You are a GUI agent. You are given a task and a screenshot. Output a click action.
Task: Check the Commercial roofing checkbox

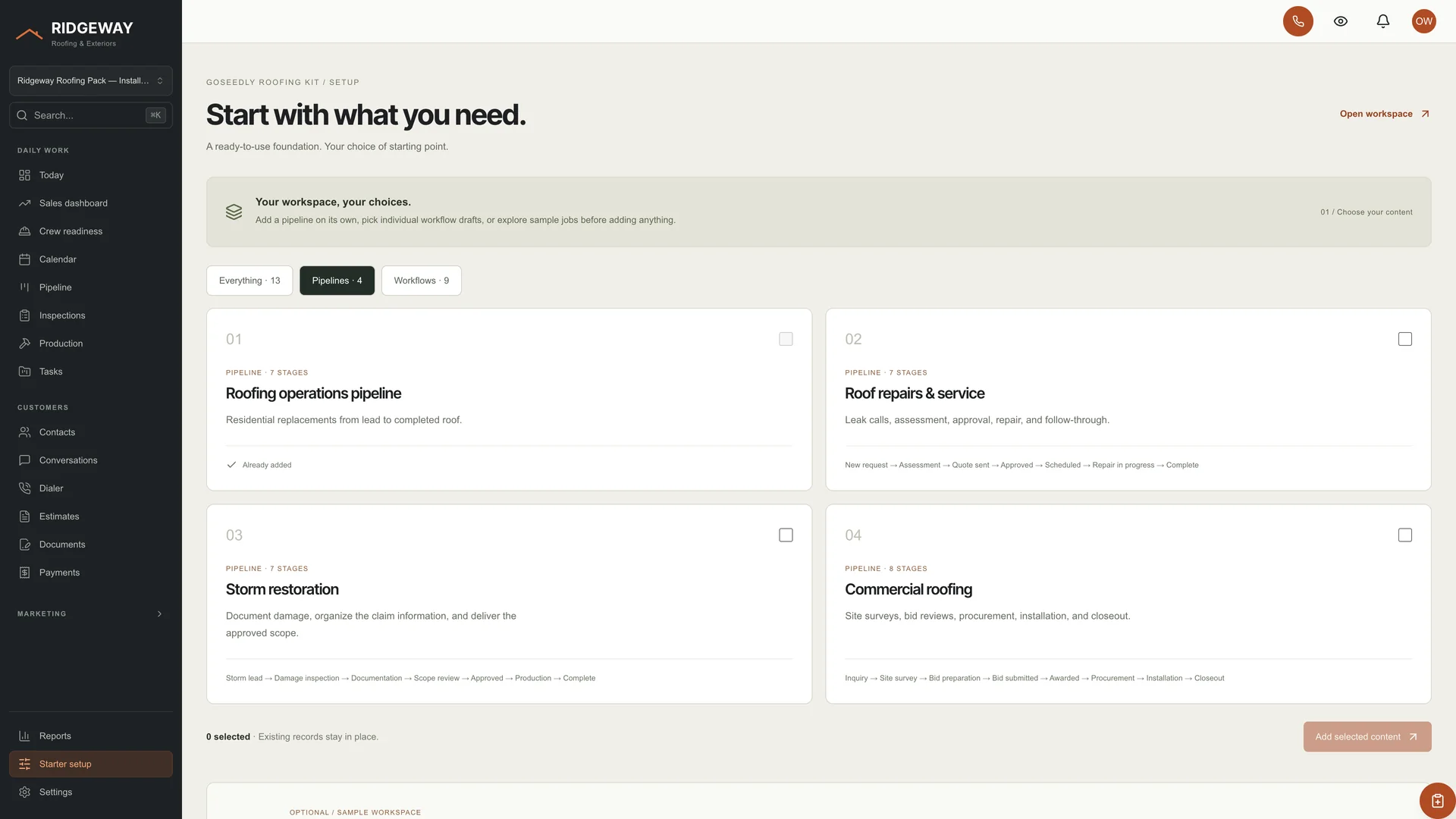pos(1404,535)
